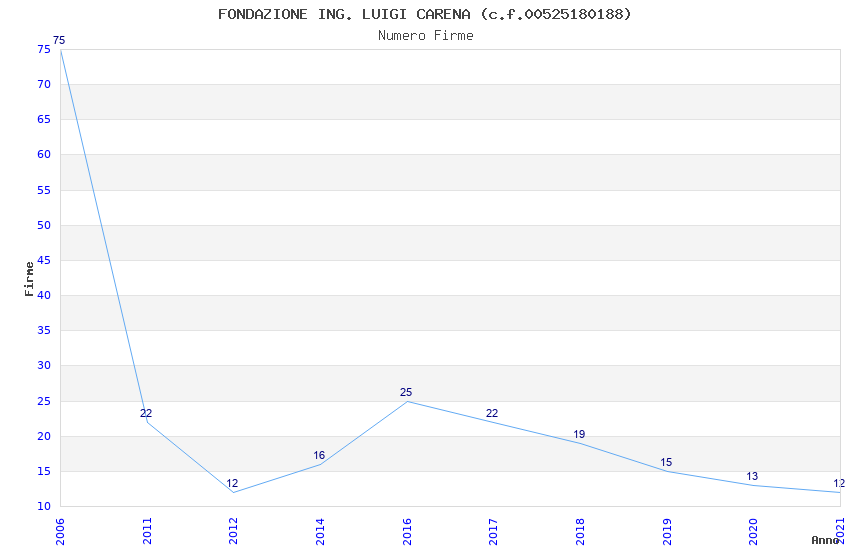
Task: Click x-axis year 2011
Action: coord(147,532)
